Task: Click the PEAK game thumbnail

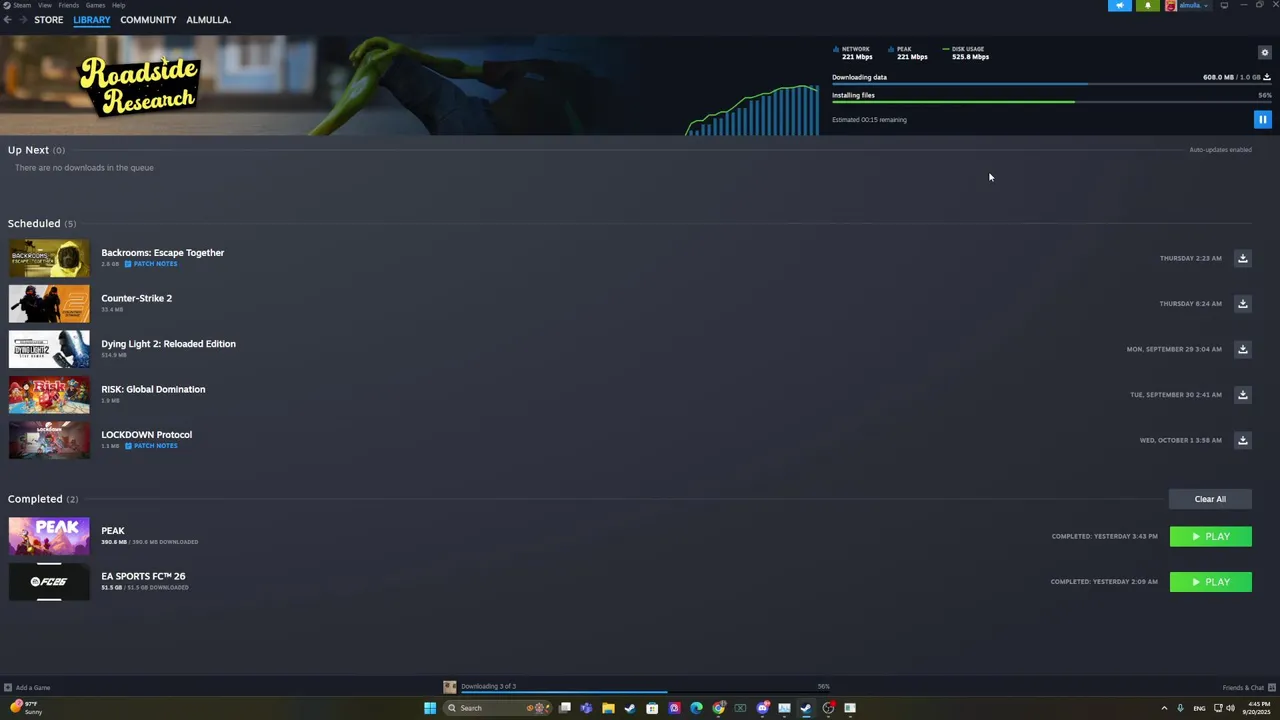Action: [49, 536]
